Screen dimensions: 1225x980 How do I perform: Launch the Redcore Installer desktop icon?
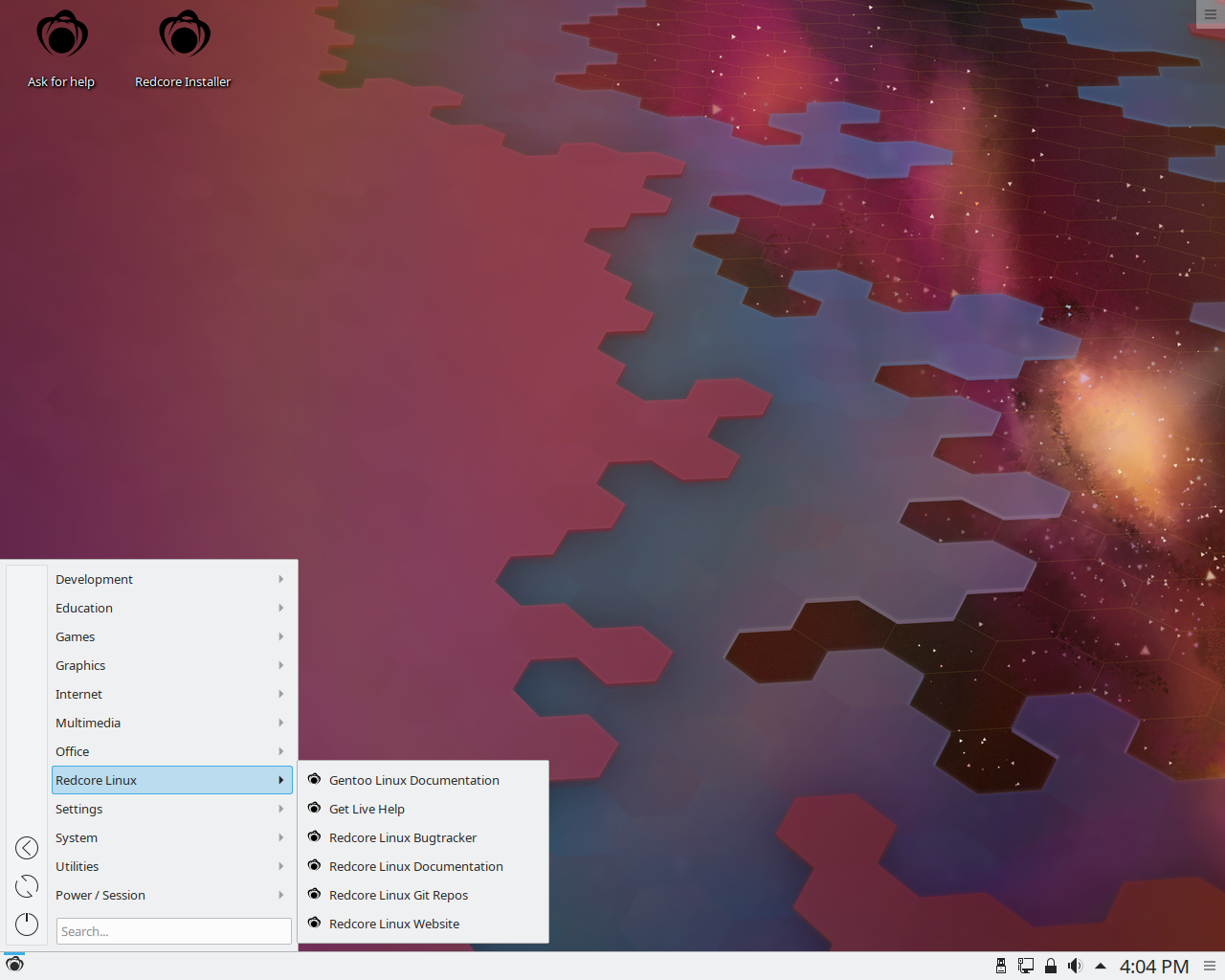pyautogui.click(x=184, y=50)
